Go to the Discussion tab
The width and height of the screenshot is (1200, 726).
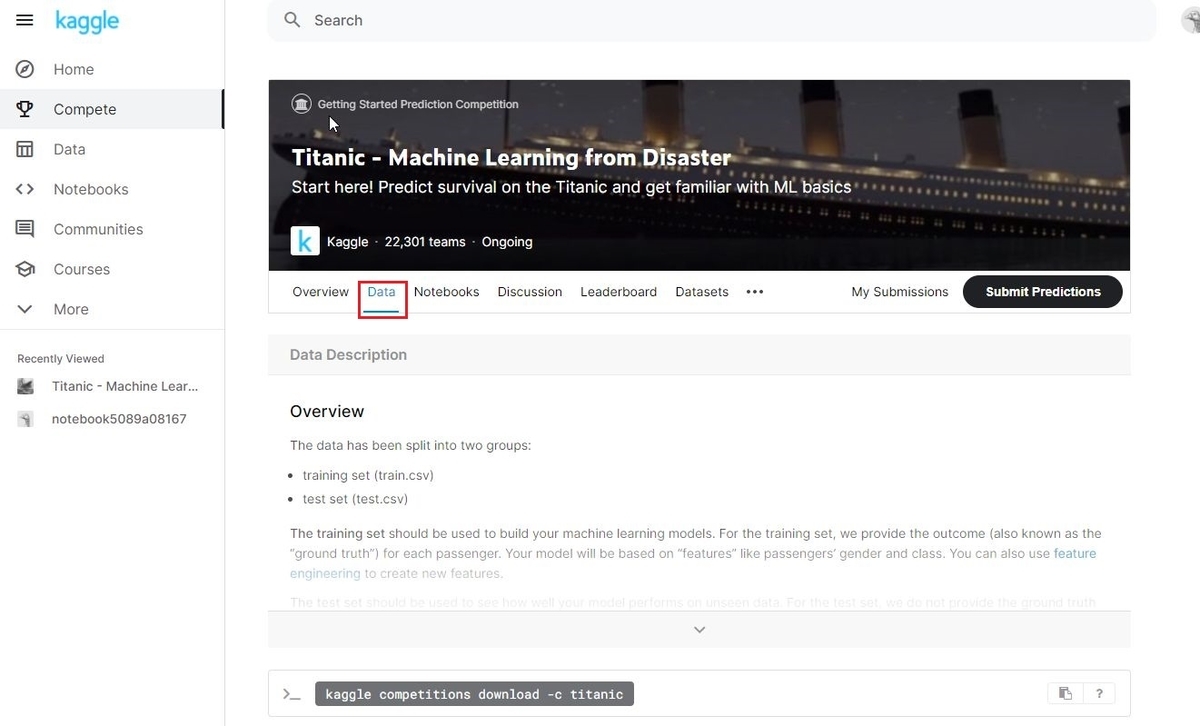point(530,292)
